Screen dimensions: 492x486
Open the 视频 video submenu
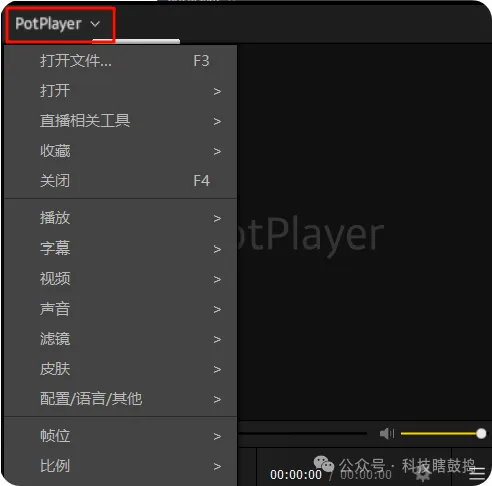[121, 279]
